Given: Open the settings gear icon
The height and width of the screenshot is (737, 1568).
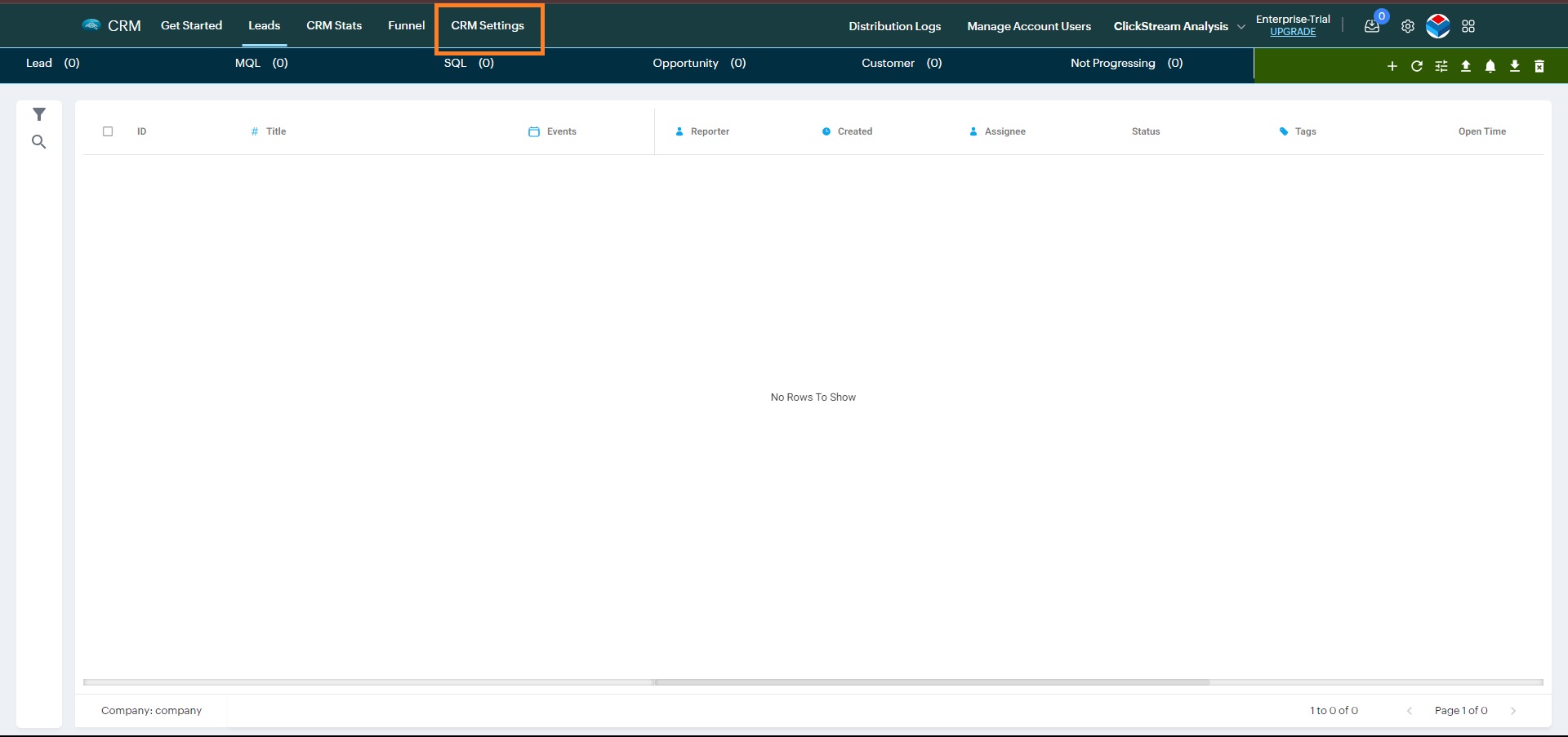Looking at the screenshot, I should point(1408,26).
